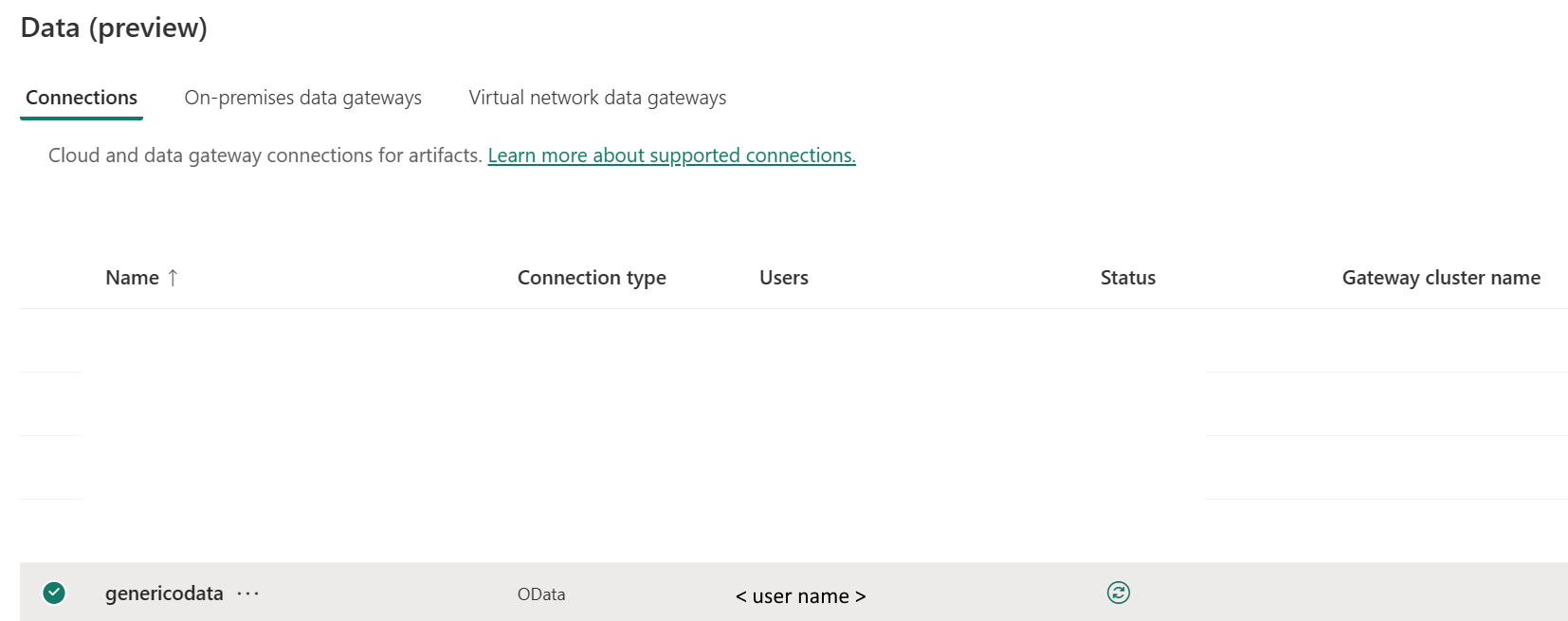
Task: Open the Virtual network data gateways tab
Action: point(597,98)
